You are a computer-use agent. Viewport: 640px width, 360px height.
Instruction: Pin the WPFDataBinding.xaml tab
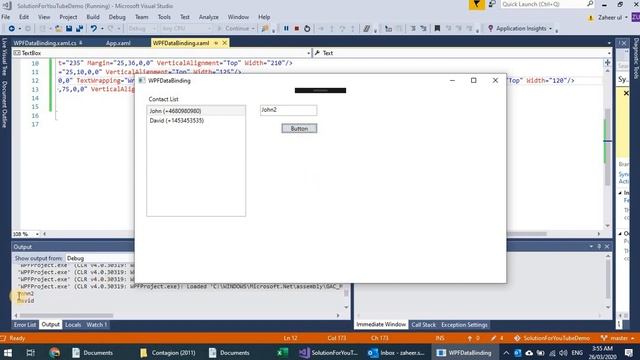[216, 43]
